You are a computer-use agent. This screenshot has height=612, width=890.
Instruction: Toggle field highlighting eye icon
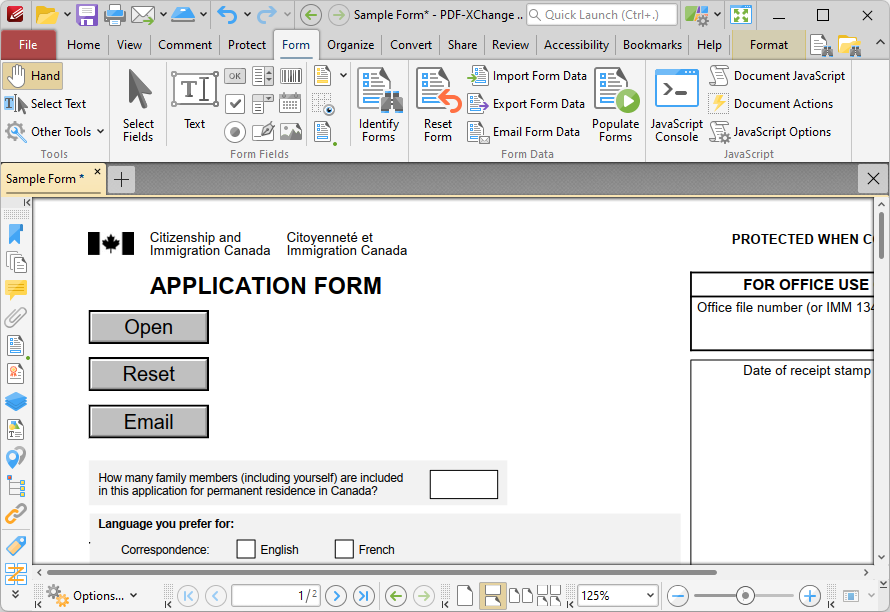point(323,104)
